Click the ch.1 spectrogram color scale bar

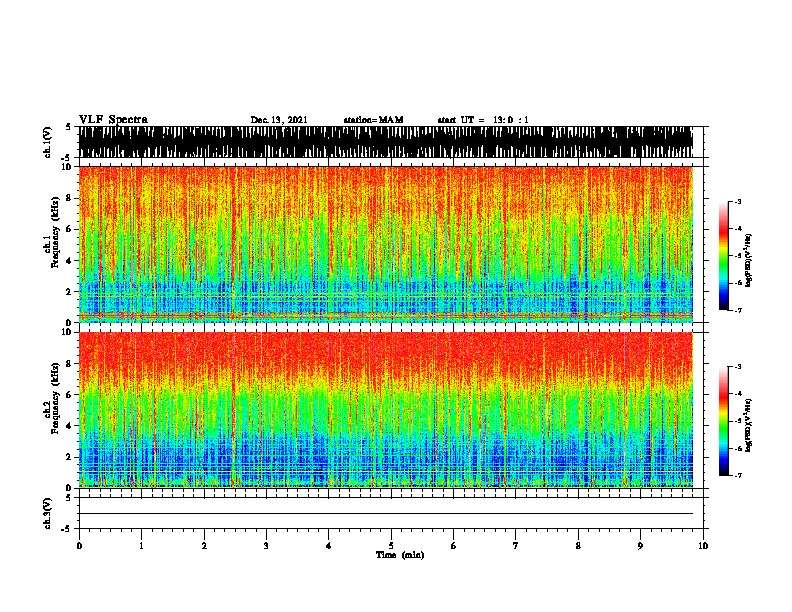723,256
